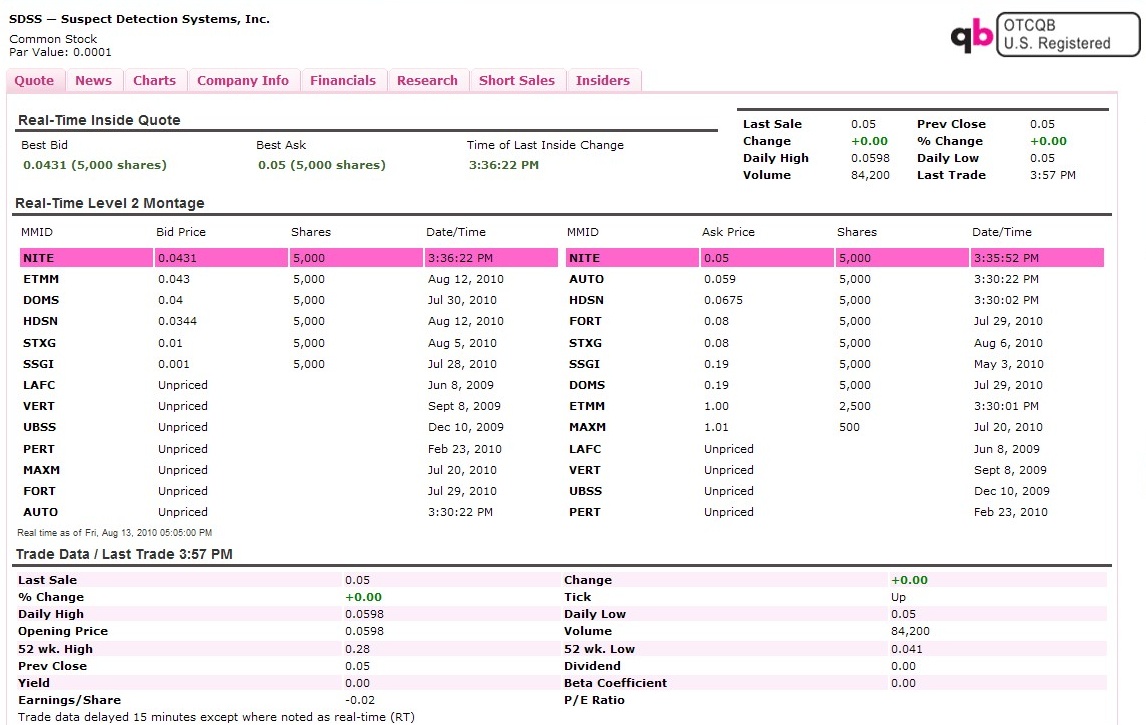Image resolution: width=1146 pixels, height=725 pixels.
Task: Select the Financials tab
Action: tap(343, 81)
